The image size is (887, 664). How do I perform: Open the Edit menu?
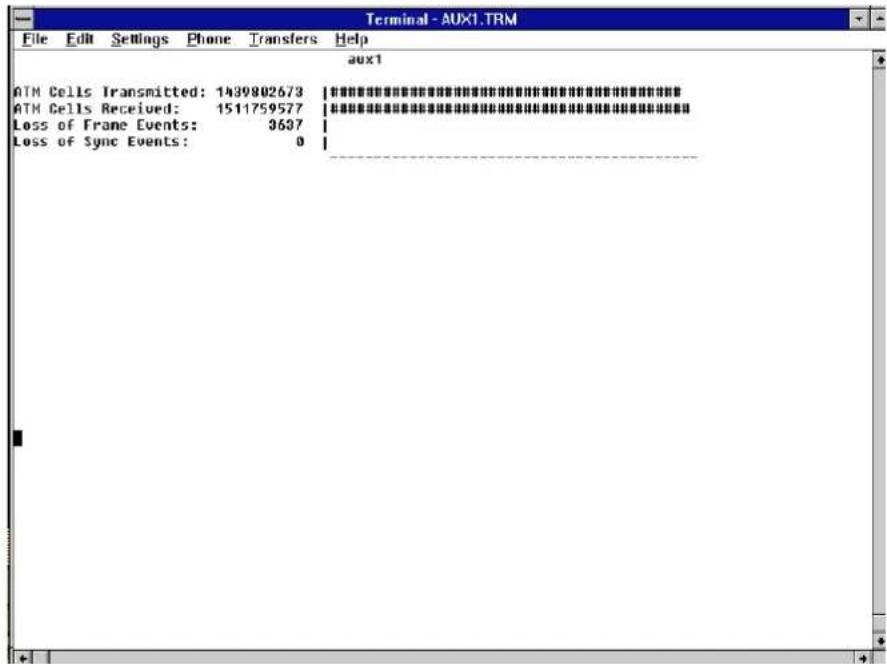click(x=79, y=39)
